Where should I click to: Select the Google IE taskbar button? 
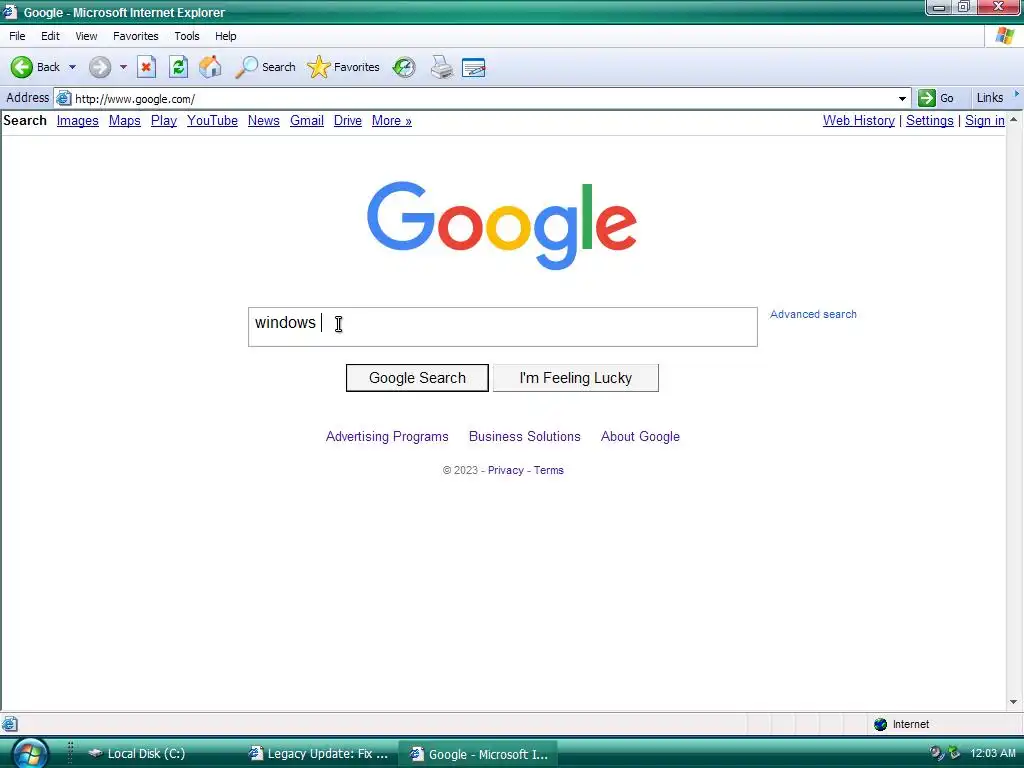coord(478,754)
